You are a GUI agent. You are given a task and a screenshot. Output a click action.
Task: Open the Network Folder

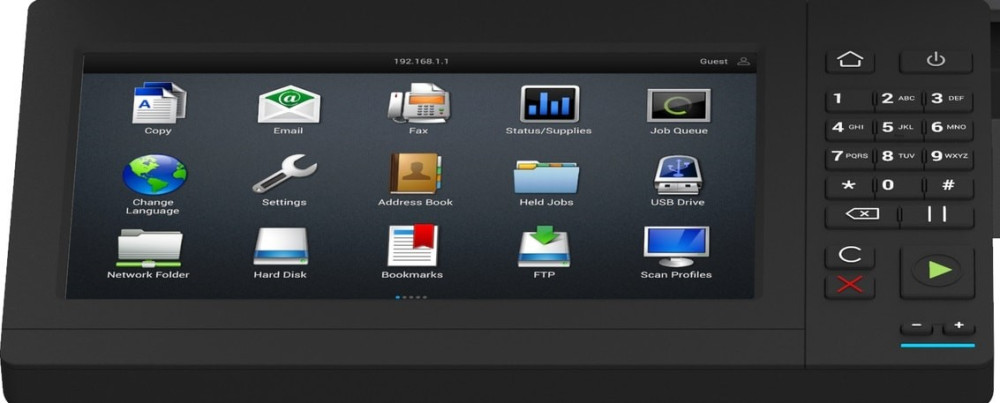click(149, 247)
